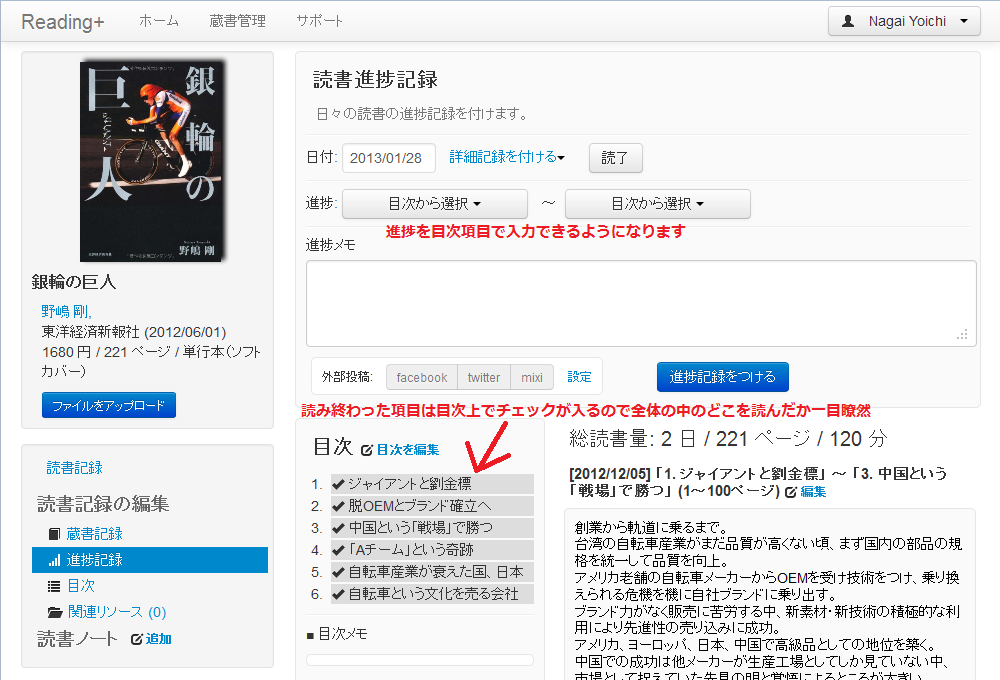Open the 読書記録 sidebar link
The width and height of the screenshot is (1000, 680).
75,468
